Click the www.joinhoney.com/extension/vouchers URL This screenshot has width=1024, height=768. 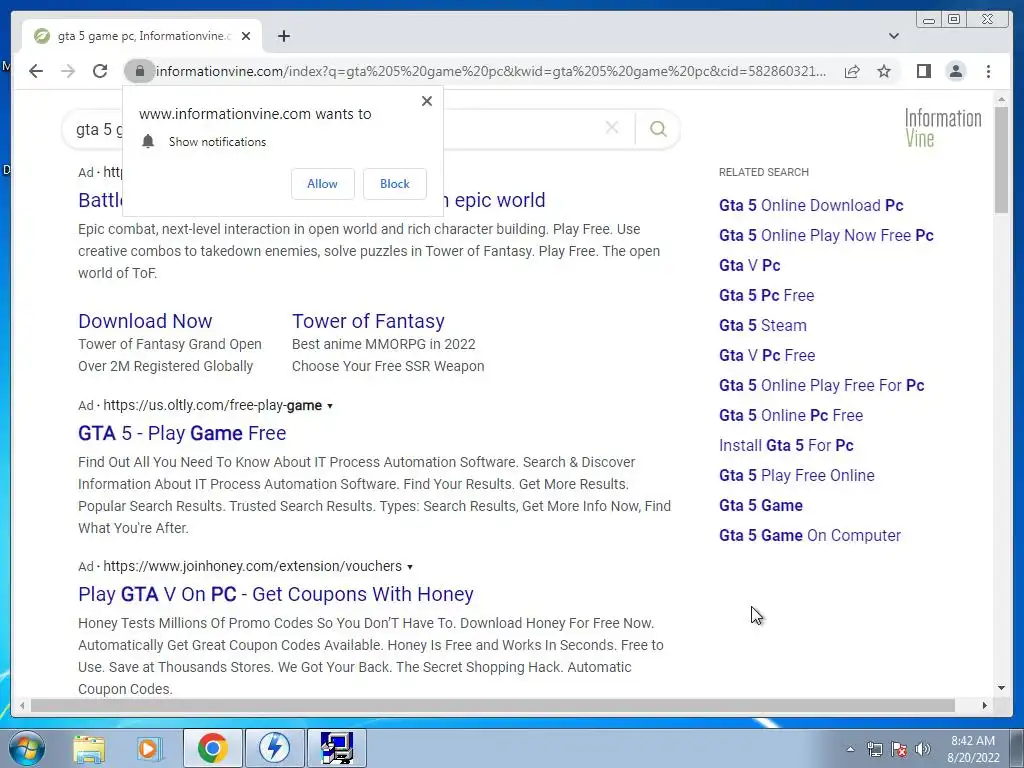[253, 566]
